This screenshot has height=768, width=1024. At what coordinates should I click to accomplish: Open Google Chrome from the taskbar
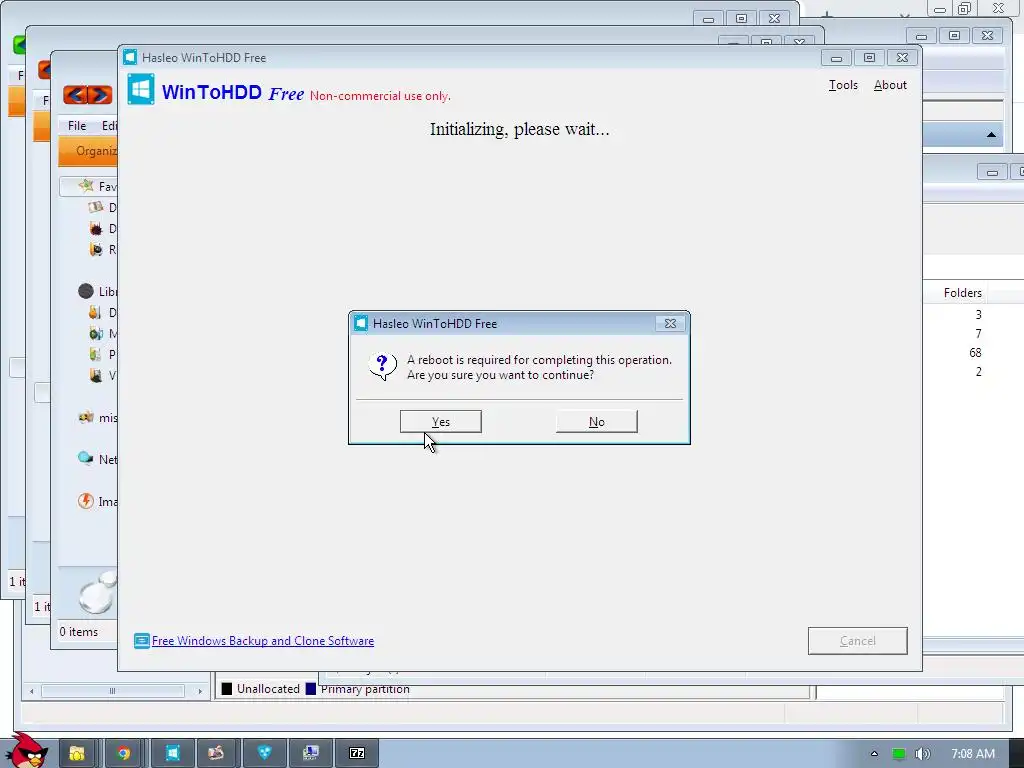tap(123, 753)
